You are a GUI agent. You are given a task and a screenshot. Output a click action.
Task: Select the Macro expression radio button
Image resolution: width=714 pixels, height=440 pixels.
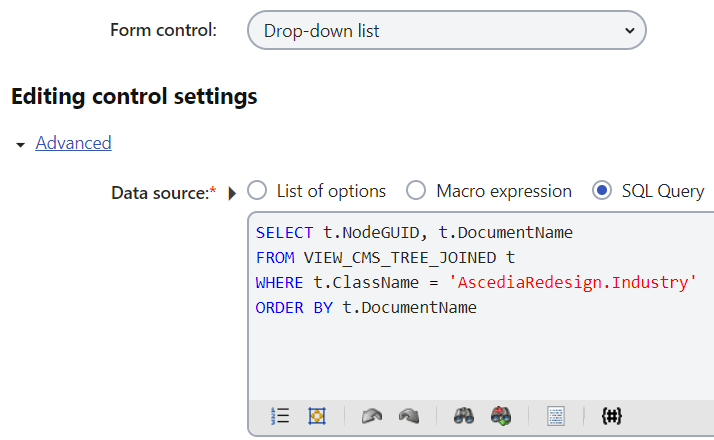tap(416, 190)
